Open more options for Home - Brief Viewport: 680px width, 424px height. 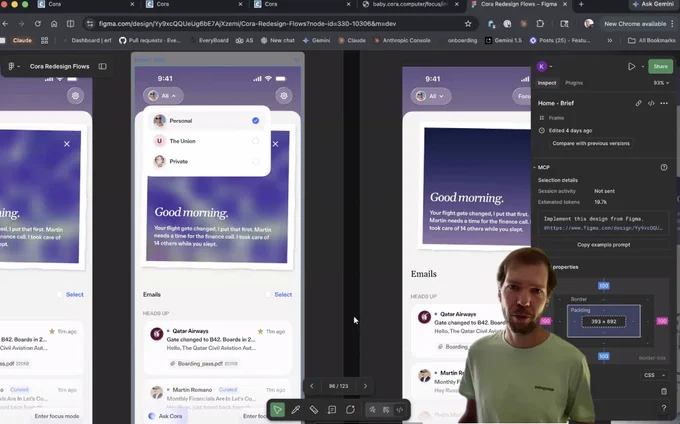(x=664, y=103)
